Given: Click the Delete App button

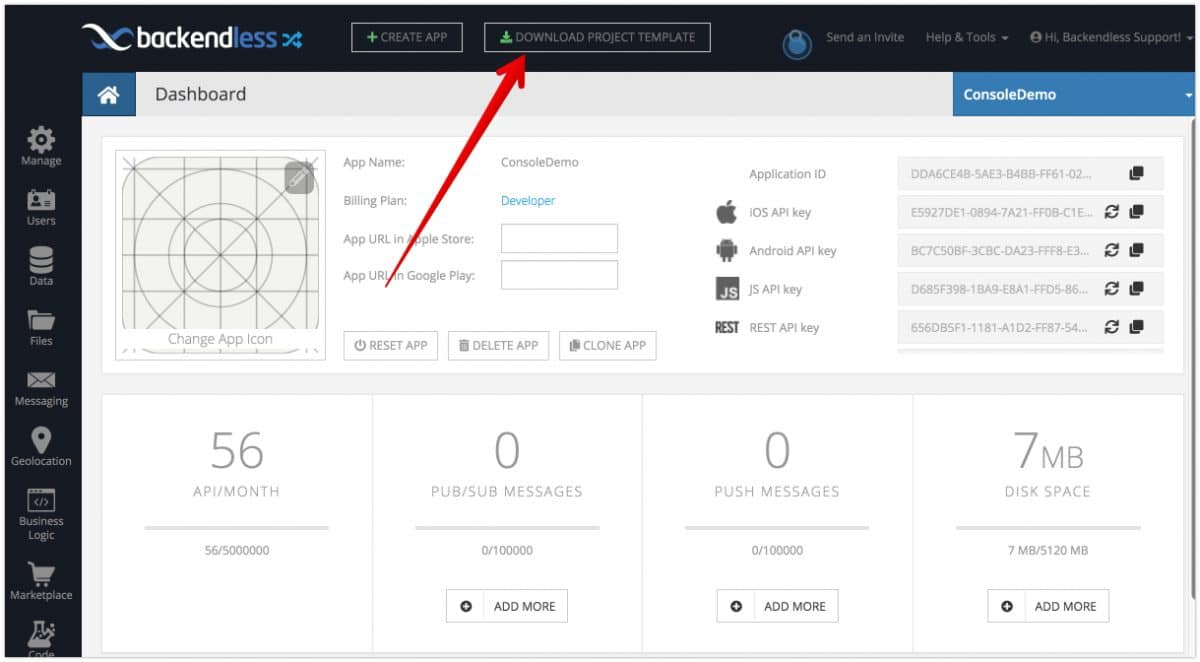Looking at the screenshot, I should pyautogui.click(x=498, y=345).
